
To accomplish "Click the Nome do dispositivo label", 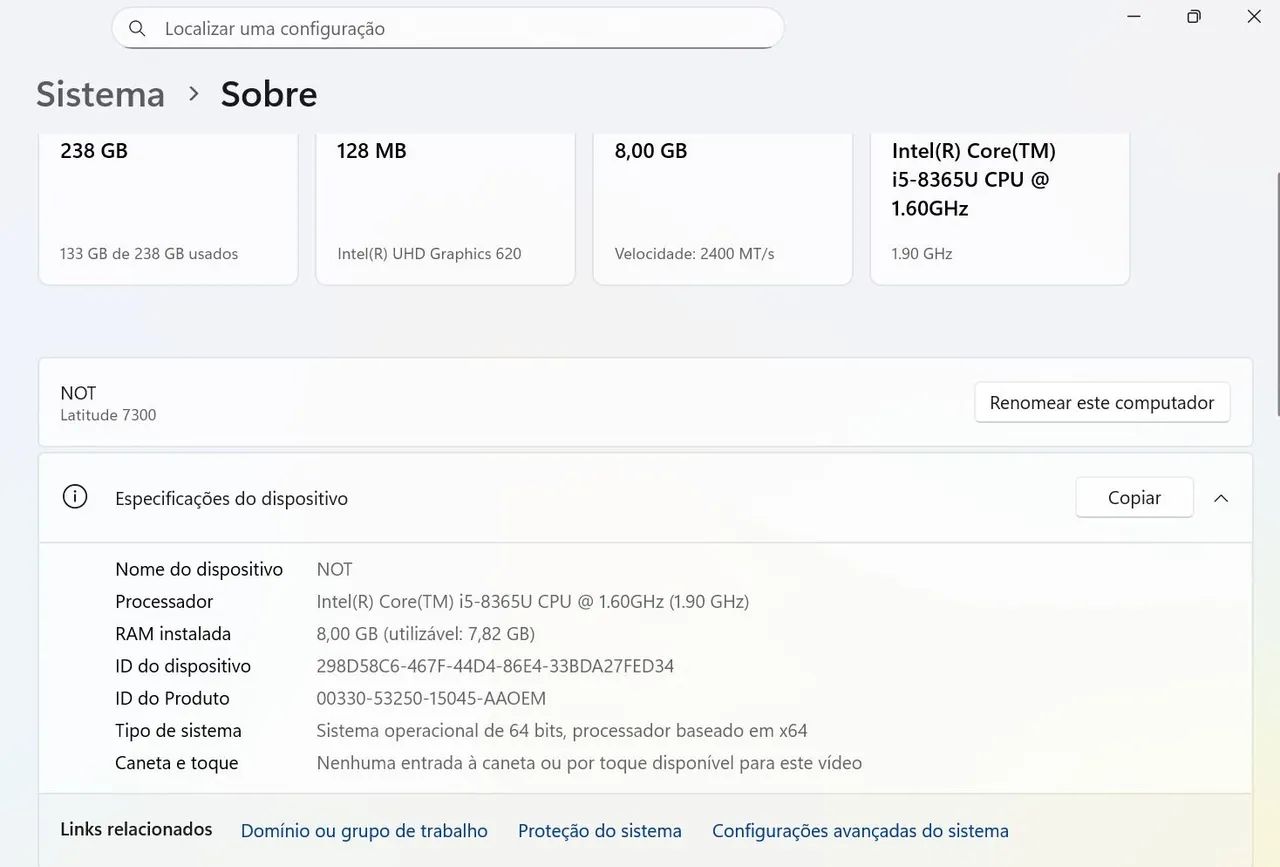I will click(x=199, y=569).
